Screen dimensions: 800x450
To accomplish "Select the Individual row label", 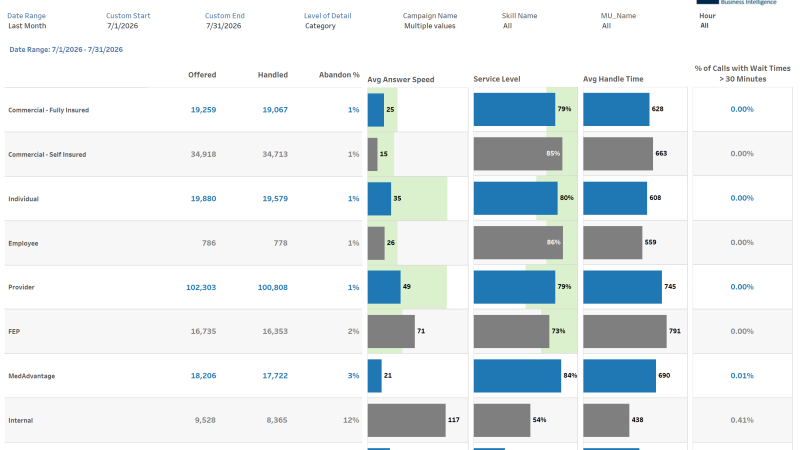I will [x=23, y=199].
